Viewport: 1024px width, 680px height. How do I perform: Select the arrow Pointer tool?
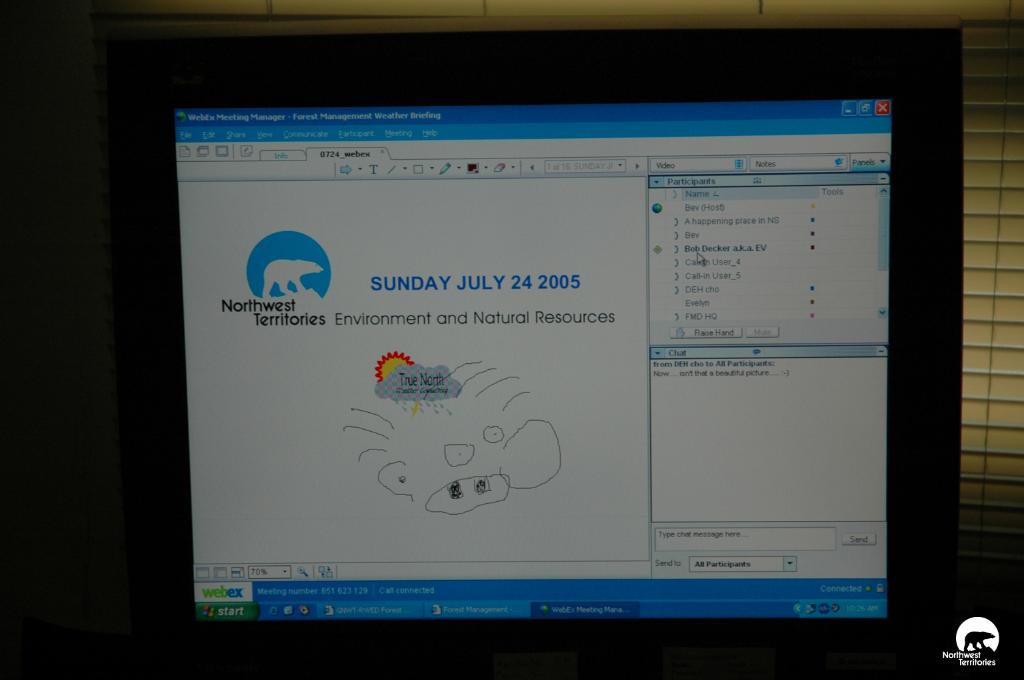pos(345,169)
